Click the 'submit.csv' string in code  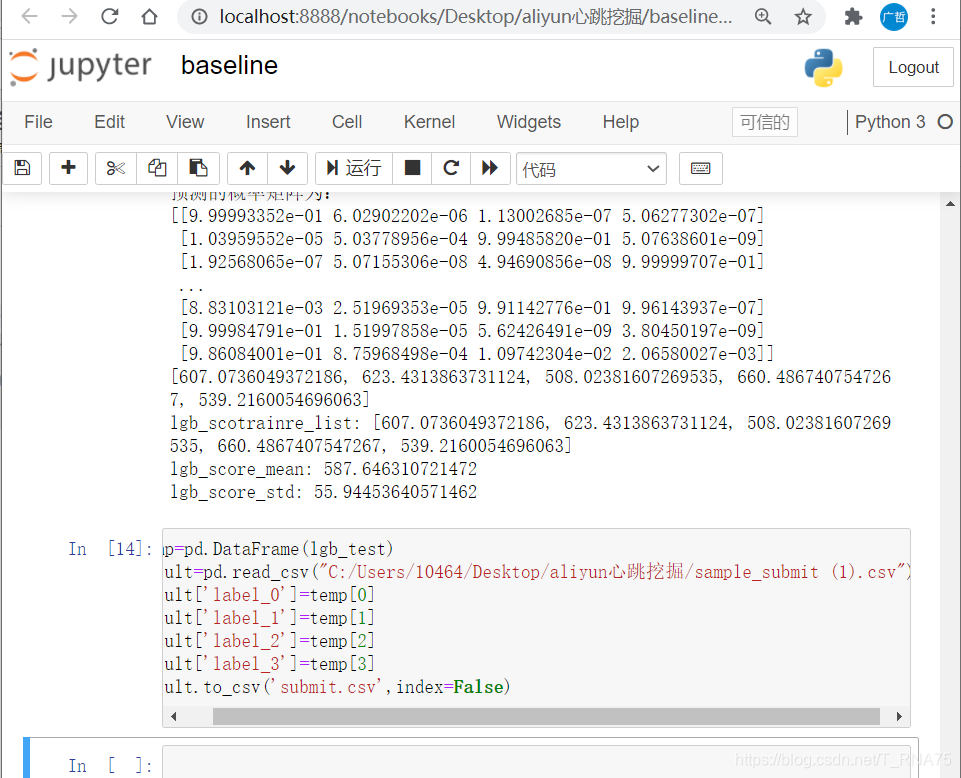331,687
